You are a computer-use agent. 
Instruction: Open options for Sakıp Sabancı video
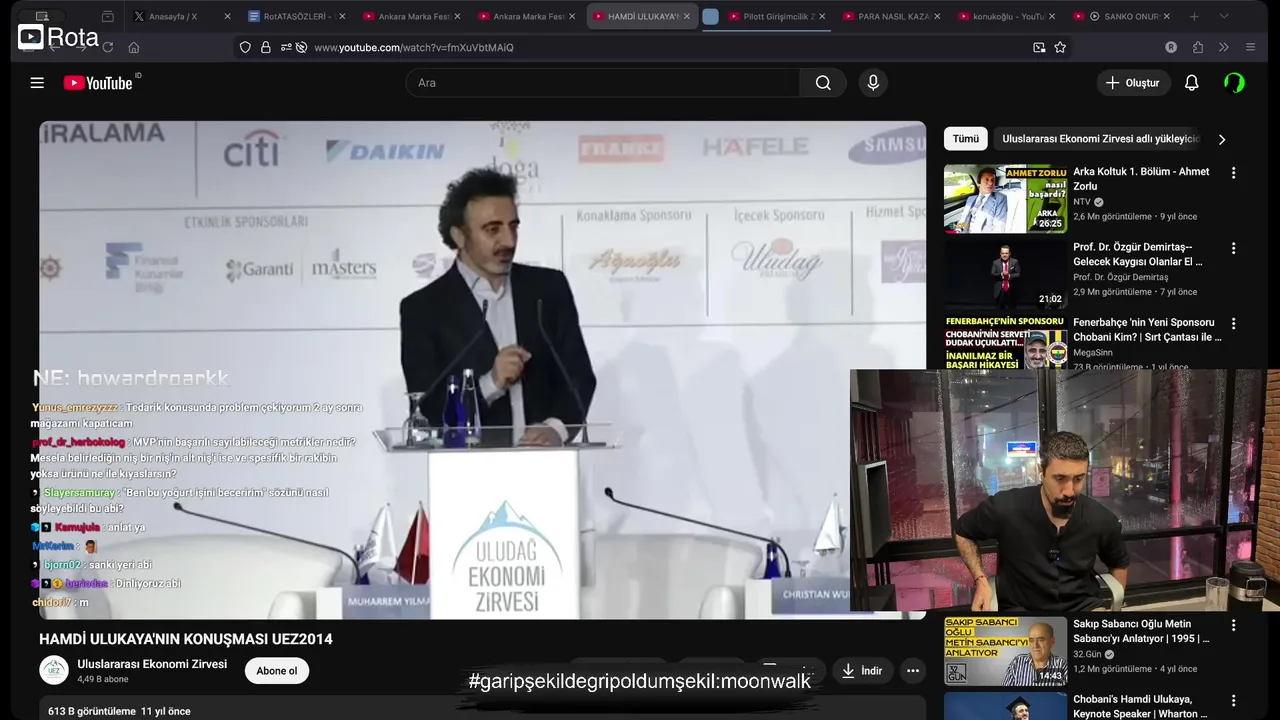[x=1233, y=625]
